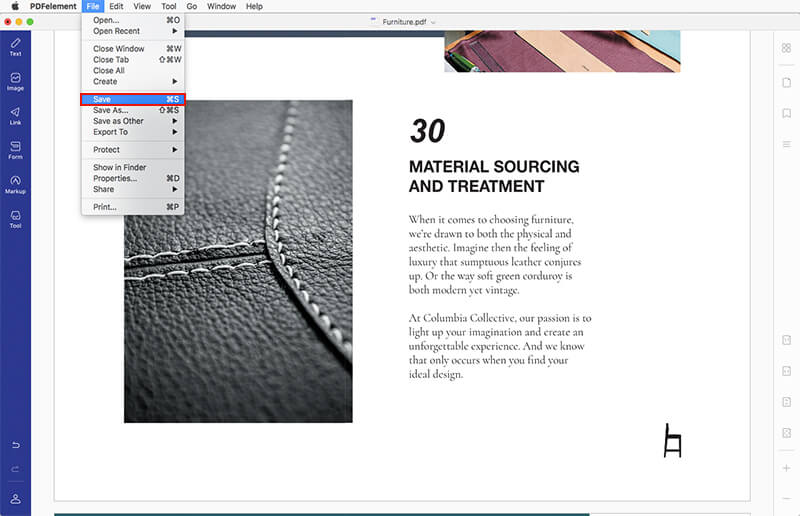
Task: Open the user account profile icon
Action: point(15,498)
